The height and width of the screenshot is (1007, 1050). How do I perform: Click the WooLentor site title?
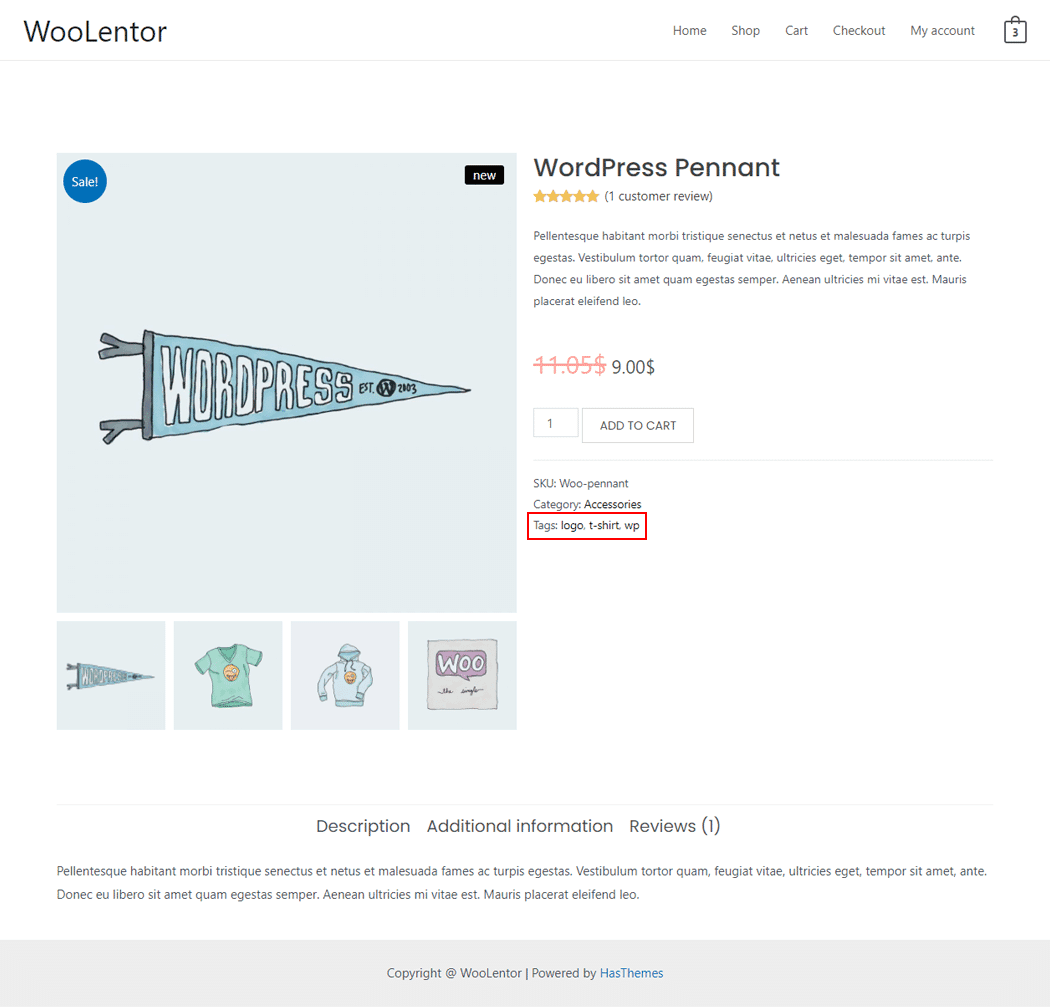(95, 31)
